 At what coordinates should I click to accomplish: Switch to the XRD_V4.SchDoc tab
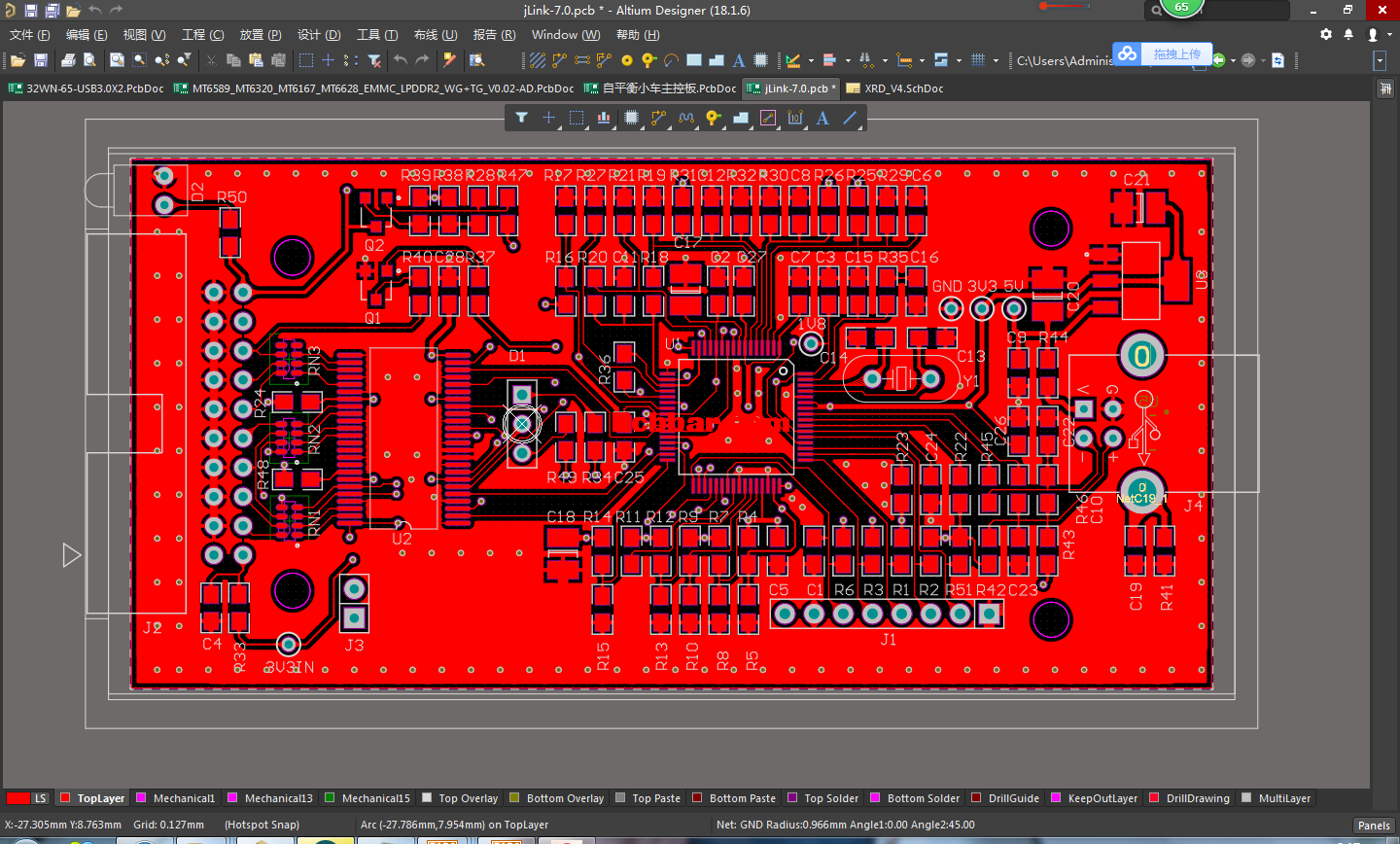pyautogui.click(x=894, y=88)
